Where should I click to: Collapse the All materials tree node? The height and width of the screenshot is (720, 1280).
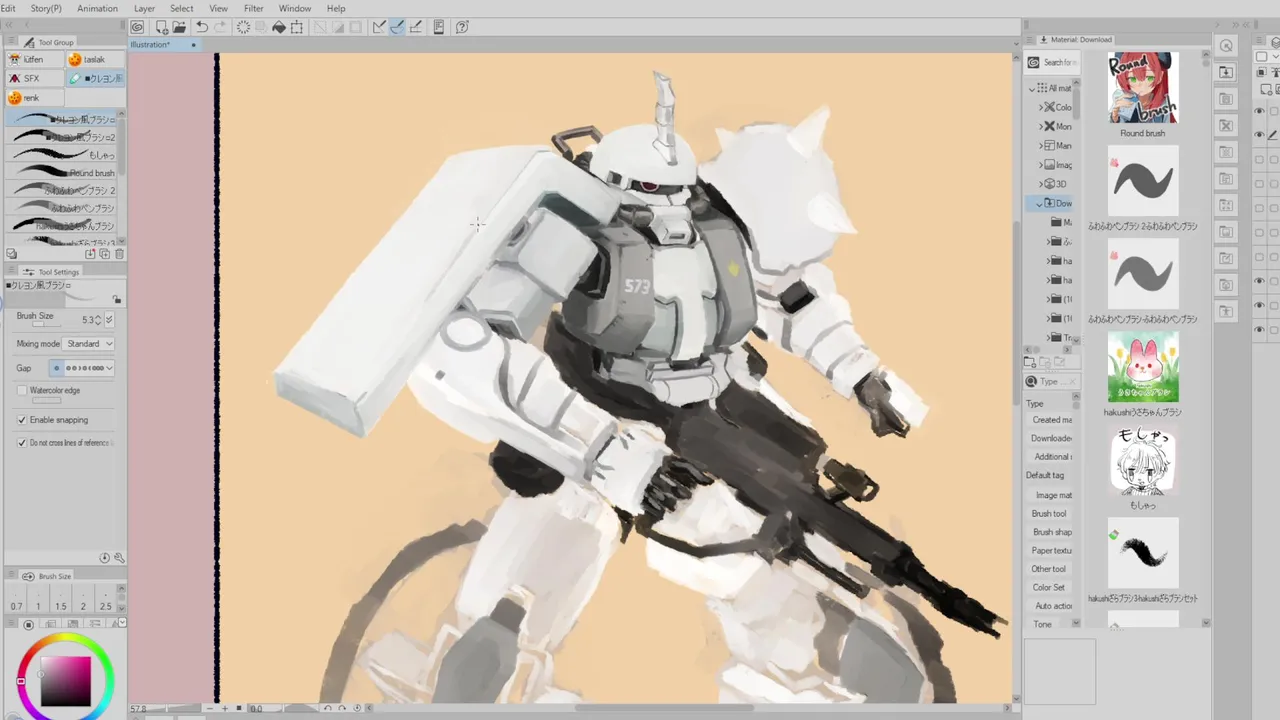coord(1032,88)
